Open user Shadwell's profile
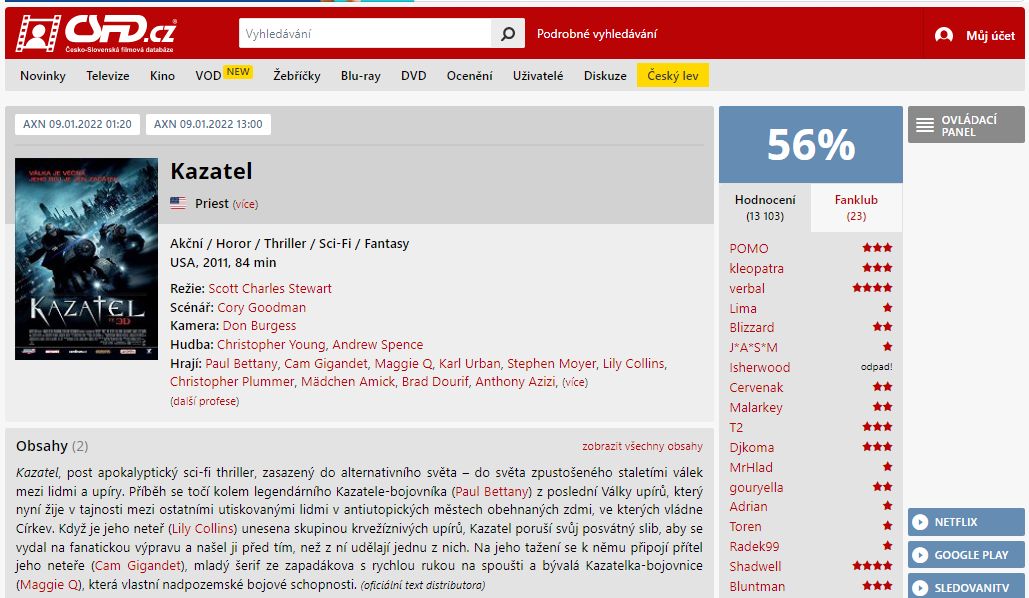The width and height of the screenshot is (1029, 598). [x=755, y=566]
